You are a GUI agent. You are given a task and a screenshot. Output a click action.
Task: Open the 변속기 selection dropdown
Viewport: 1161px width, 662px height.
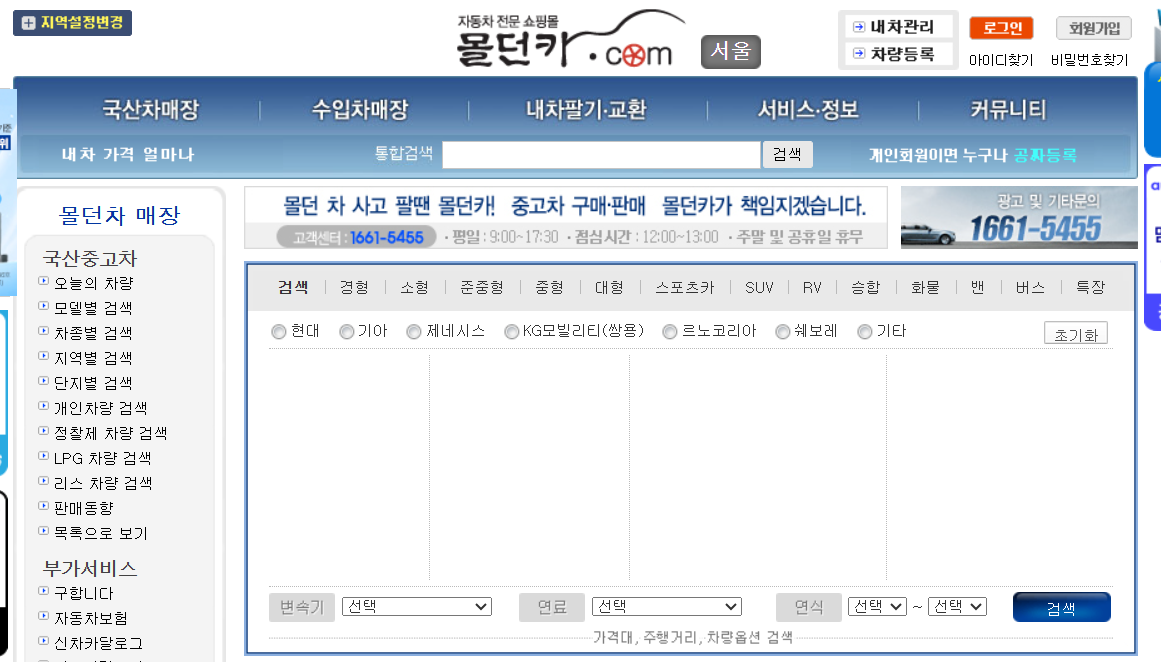(x=417, y=607)
